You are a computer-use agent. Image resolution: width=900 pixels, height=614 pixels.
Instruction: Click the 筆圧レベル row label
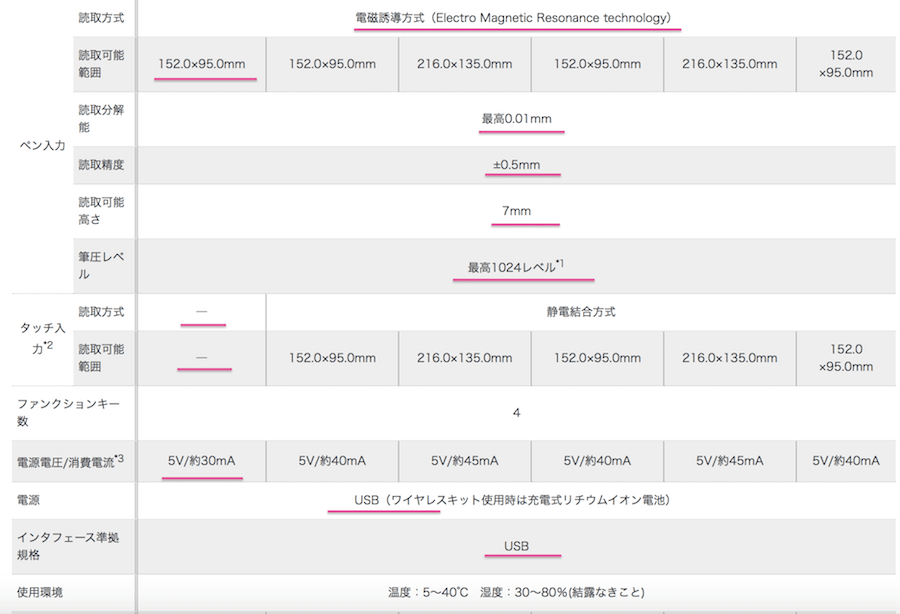click(101, 265)
